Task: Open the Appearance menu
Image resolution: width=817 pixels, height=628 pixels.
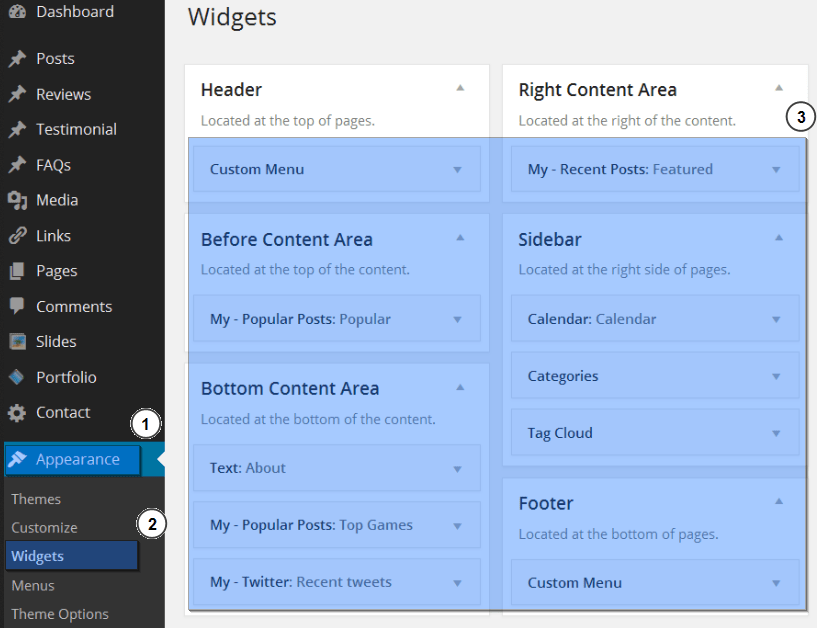Action: tap(77, 460)
